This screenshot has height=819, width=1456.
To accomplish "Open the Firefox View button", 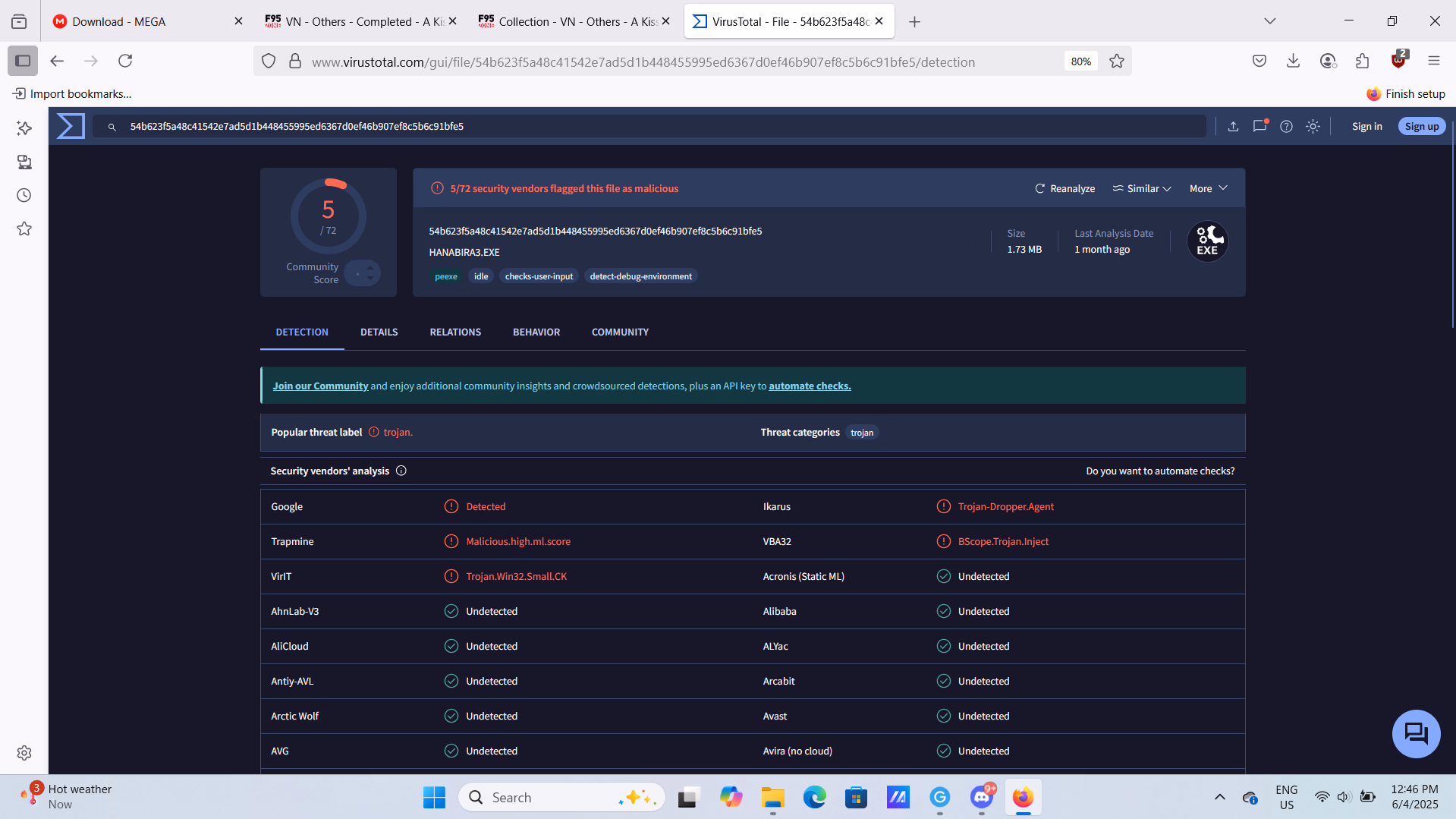I will (x=19, y=21).
